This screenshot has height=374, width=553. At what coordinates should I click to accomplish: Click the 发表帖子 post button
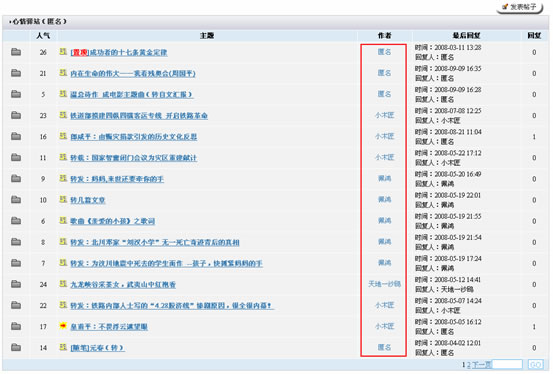519,7
